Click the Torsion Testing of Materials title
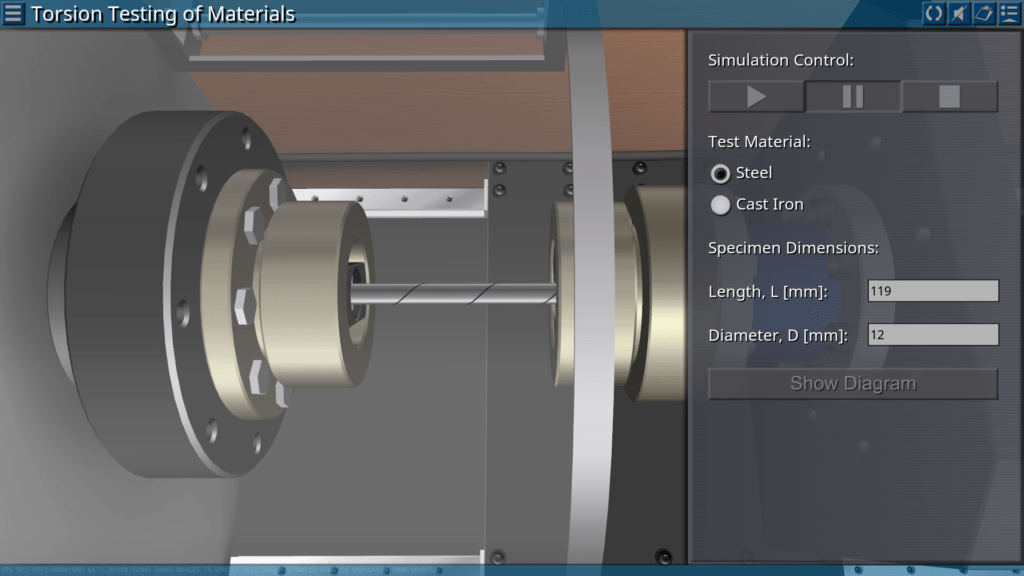 coord(163,14)
